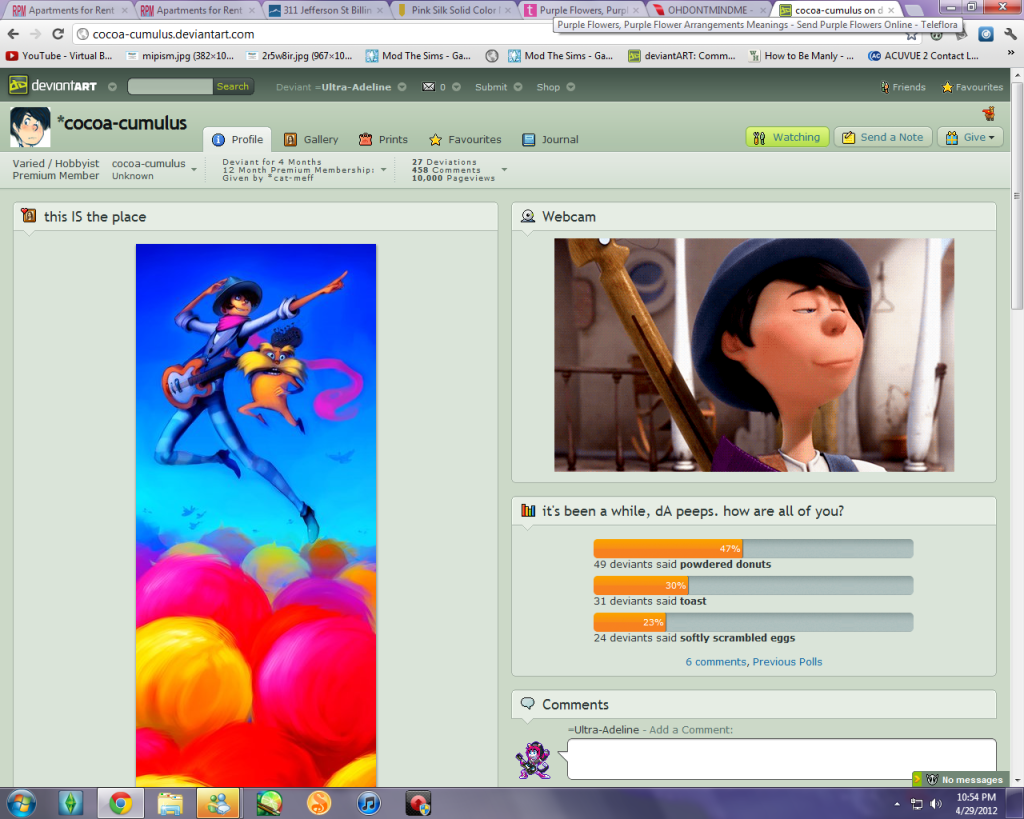Click the browser back arrow

click(13, 34)
